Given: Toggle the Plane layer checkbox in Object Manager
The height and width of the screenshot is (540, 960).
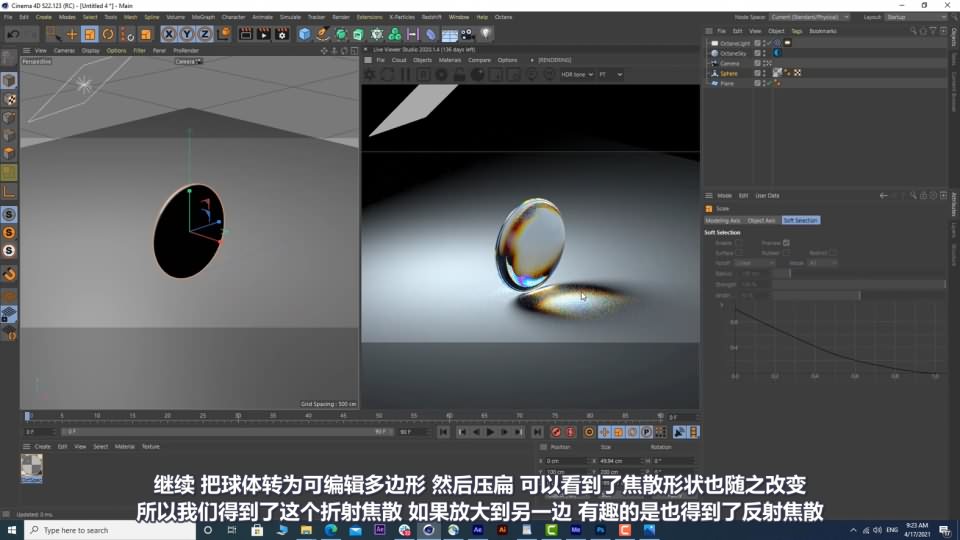Looking at the screenshot, I should tap(757, 83).
